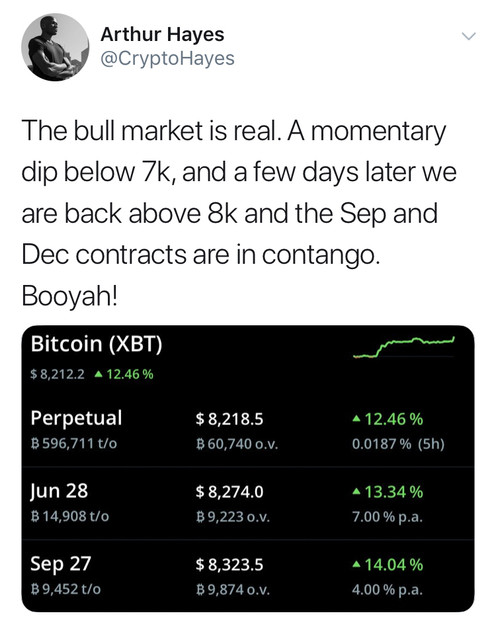Click the 14.04% up arrow indicator
This screenshot has width=496, height=640.
click(356, 565)
